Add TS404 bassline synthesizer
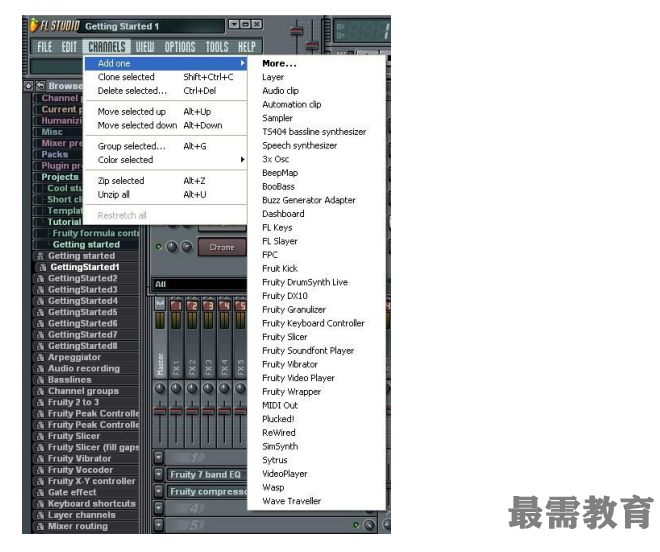Image resolution: width=660 pixels, height=552 pixels. 314,132
